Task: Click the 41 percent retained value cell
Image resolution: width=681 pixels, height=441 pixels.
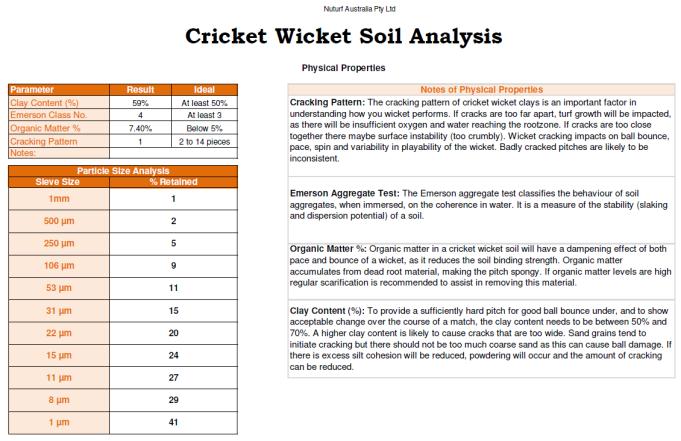Action: tap(173, 423)
